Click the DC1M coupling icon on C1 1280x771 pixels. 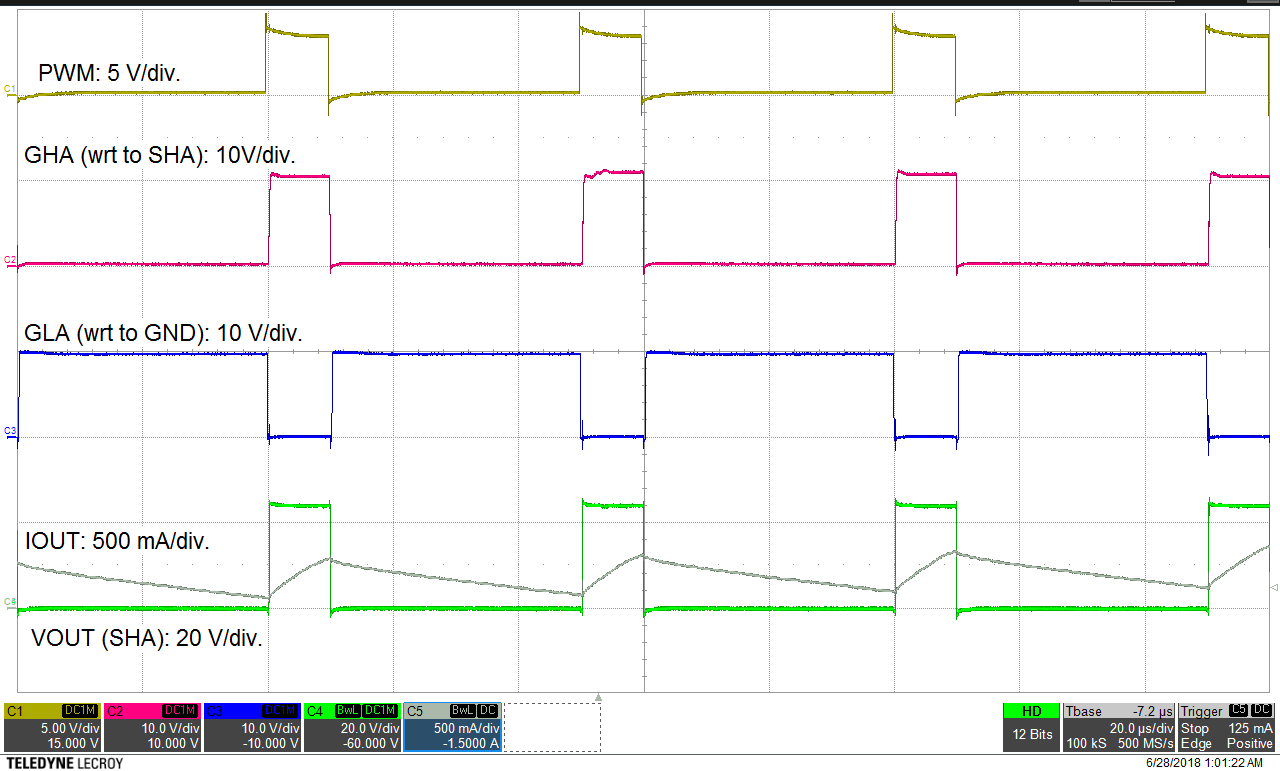(x=80, y=709)
